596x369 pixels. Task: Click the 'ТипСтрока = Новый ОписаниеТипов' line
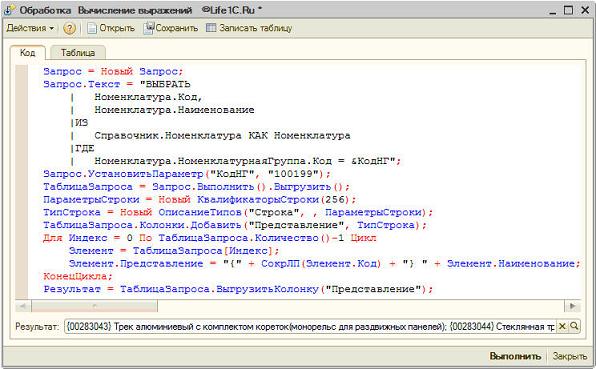pyautogui.click(x=238, y=212)
